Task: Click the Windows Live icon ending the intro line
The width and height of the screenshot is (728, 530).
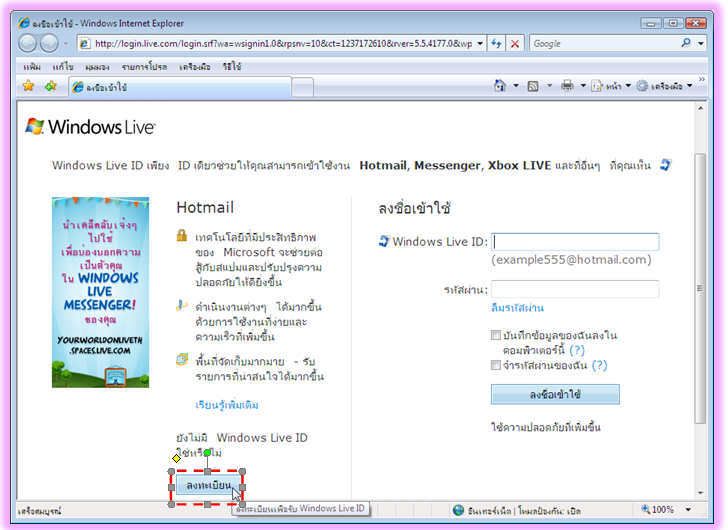Action: click(x=666, y=165)
